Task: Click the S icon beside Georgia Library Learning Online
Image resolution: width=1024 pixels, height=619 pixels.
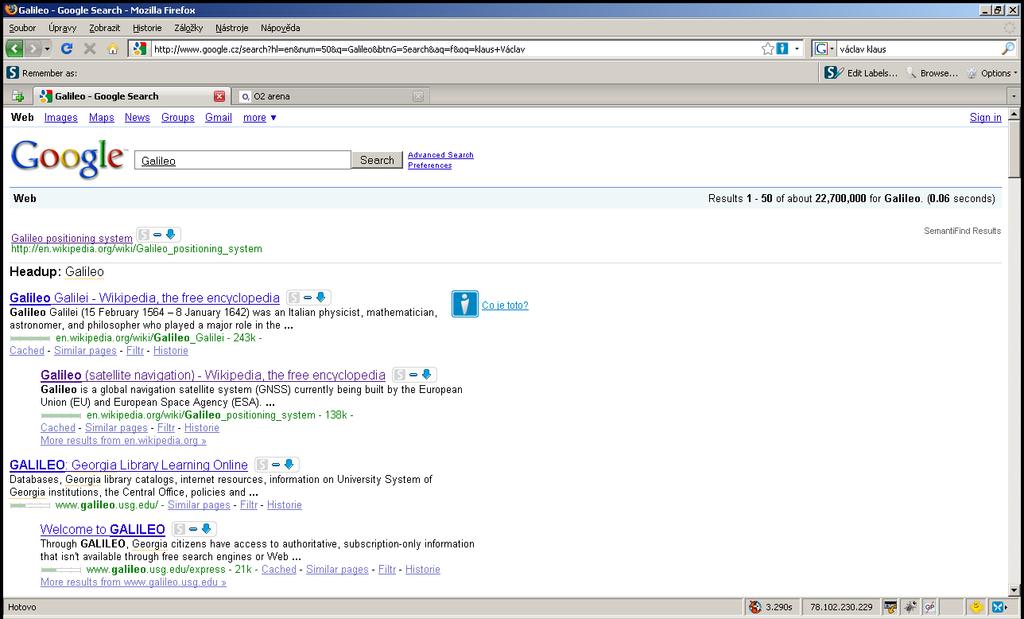Action: [262, 465]
